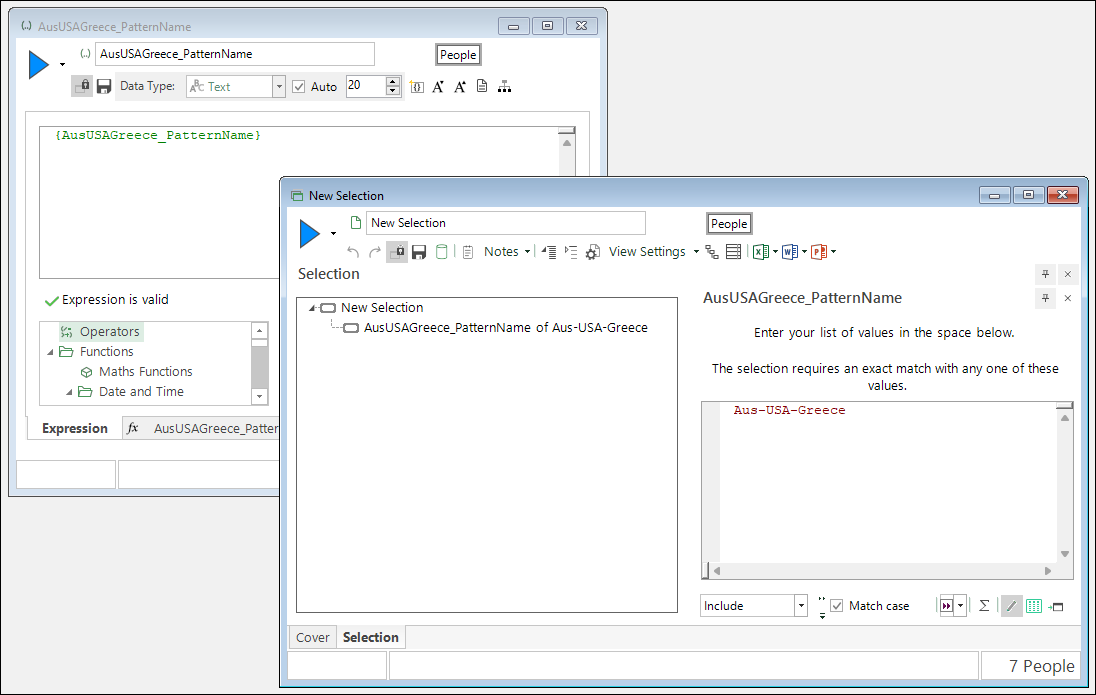Save the New Selection with the floppy disk icon
The width and height of the screenshot is (1096, 695).
419,252
